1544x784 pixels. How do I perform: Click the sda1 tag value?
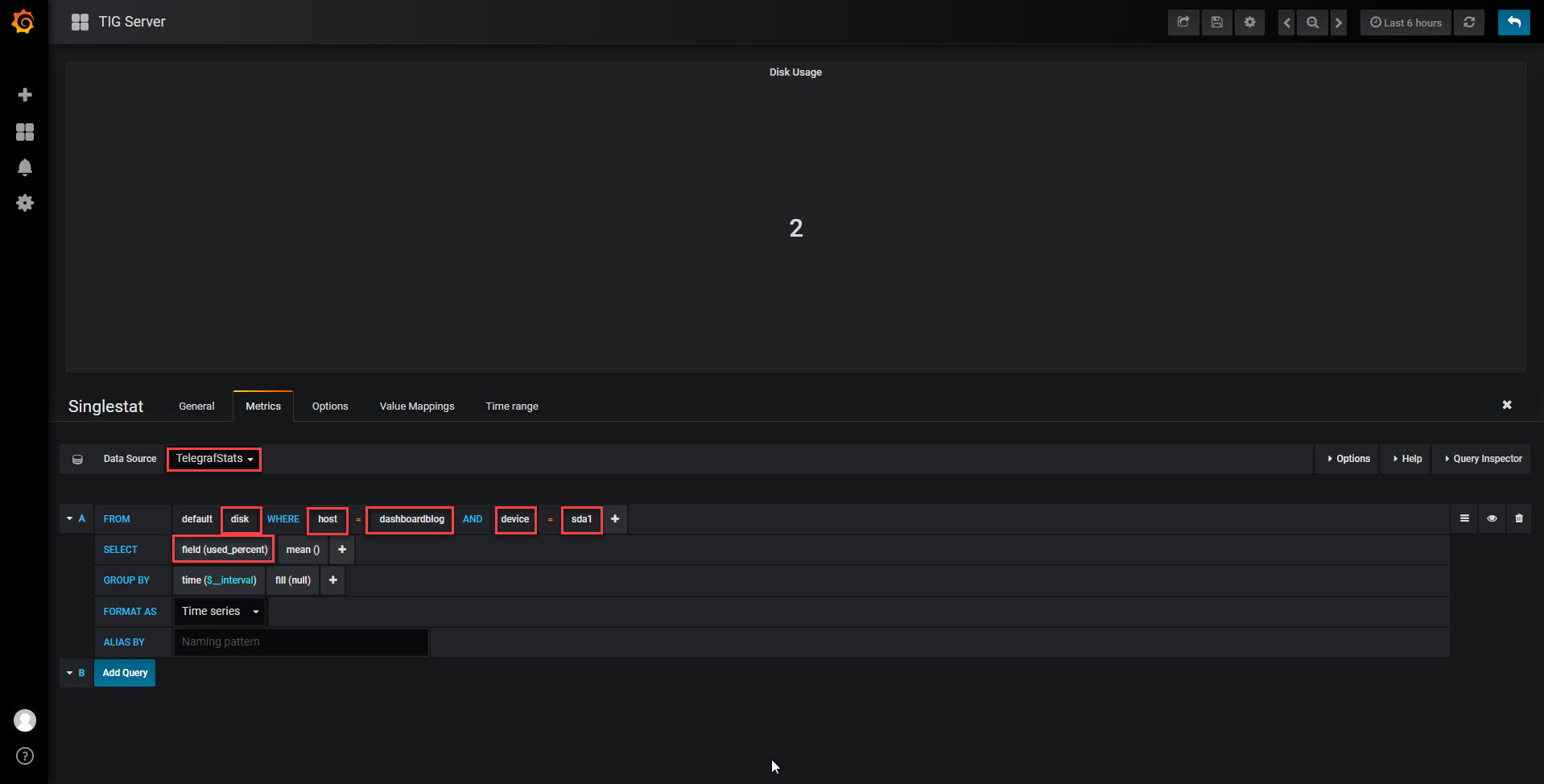pyautogui.click(x=581, y=519)
